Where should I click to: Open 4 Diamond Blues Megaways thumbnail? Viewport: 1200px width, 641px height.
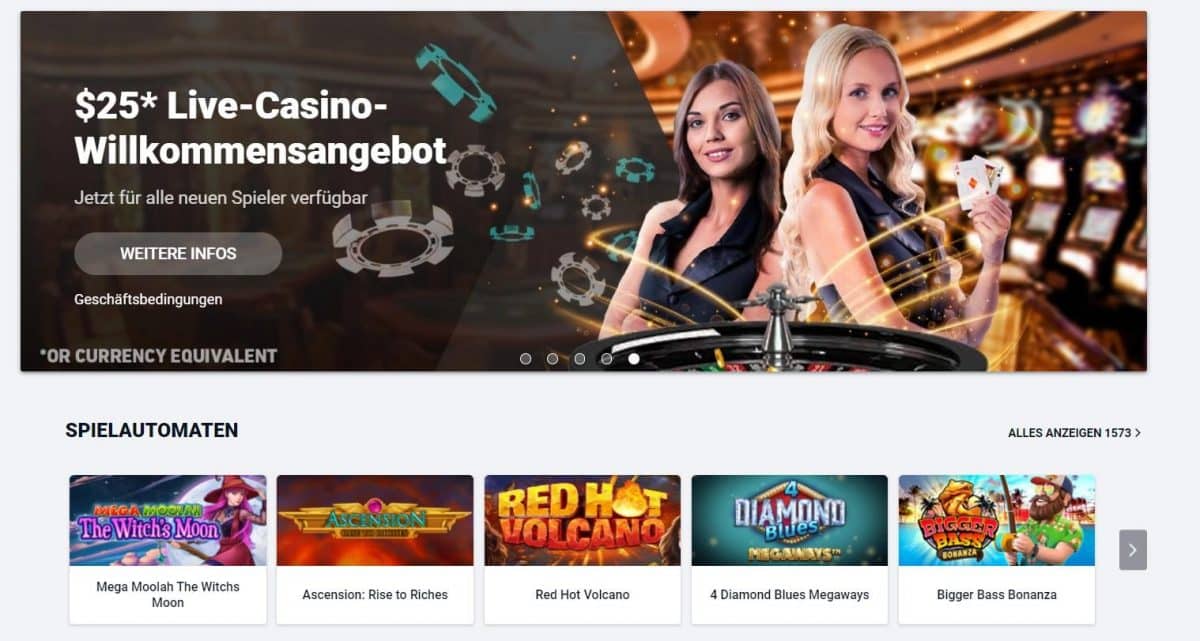click(790, 520)
